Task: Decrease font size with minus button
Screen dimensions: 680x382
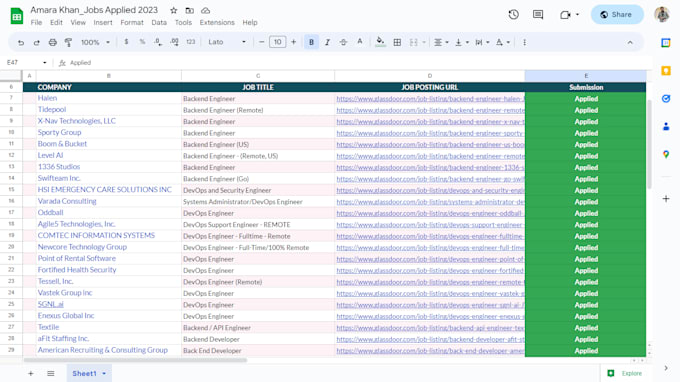Action: (x=262, y=42)
